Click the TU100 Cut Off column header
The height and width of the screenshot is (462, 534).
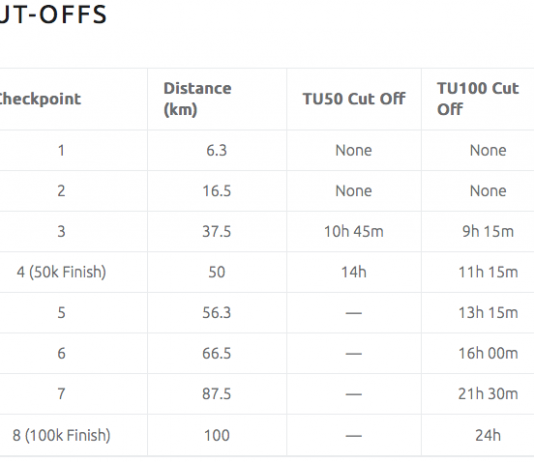[478, 99]
